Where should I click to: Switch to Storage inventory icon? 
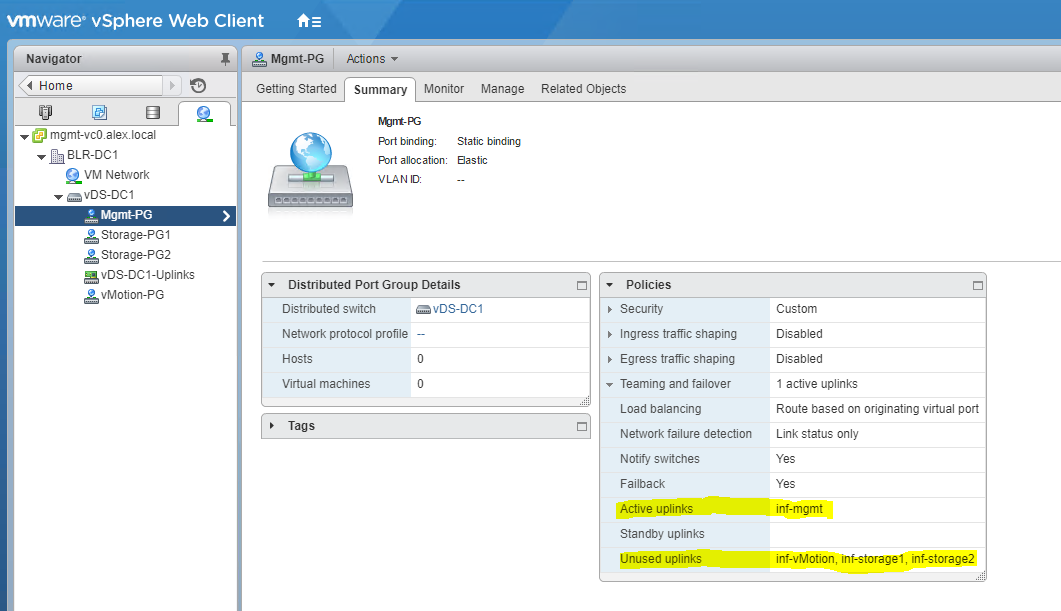point(152,112)
